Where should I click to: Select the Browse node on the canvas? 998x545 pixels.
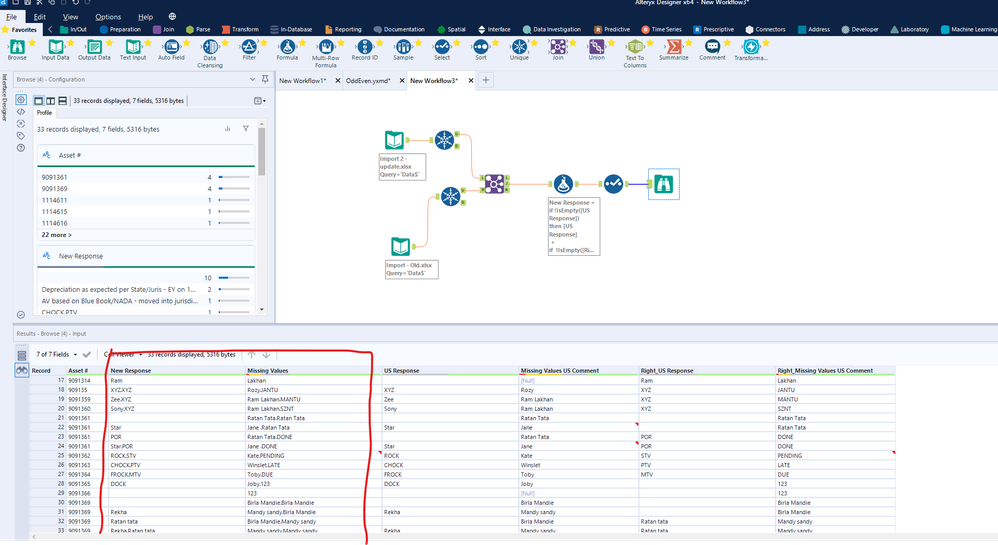tap(664, 184)
